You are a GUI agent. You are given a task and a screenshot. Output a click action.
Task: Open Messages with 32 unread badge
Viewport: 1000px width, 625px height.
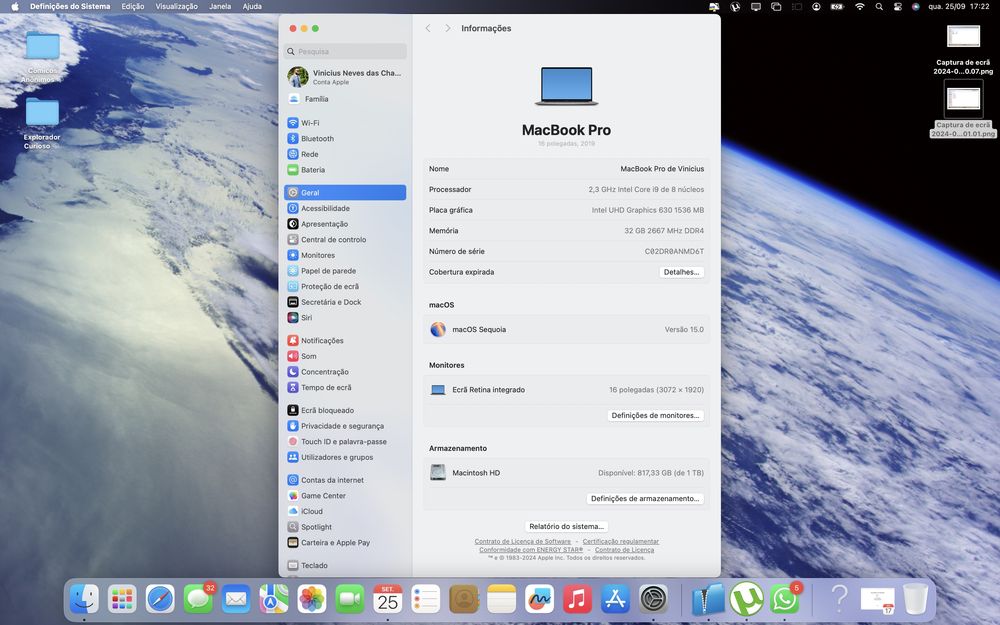pyautogui.click(x=198, y=599)
